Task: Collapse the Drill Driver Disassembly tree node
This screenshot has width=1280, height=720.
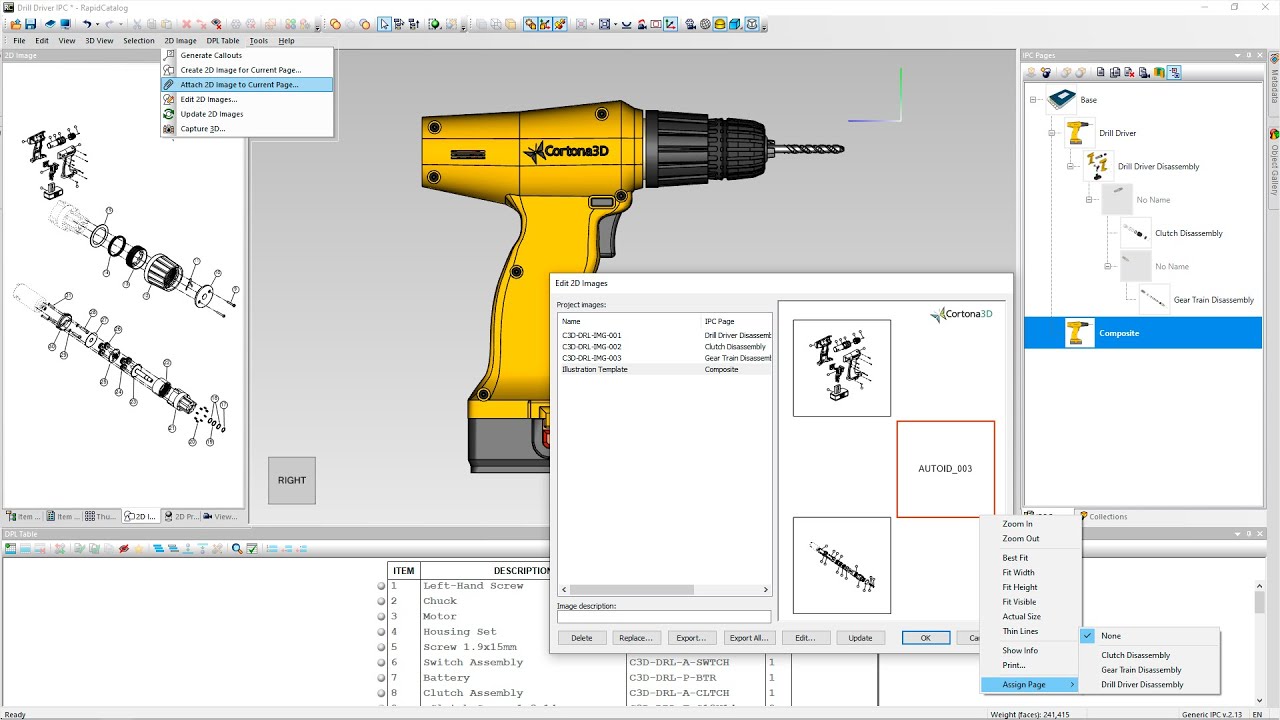Action: (1070, 166)
